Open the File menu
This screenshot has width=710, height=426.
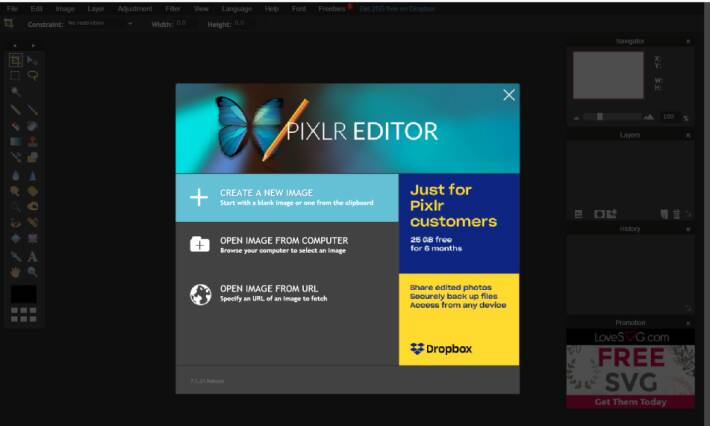coord(12,9)
